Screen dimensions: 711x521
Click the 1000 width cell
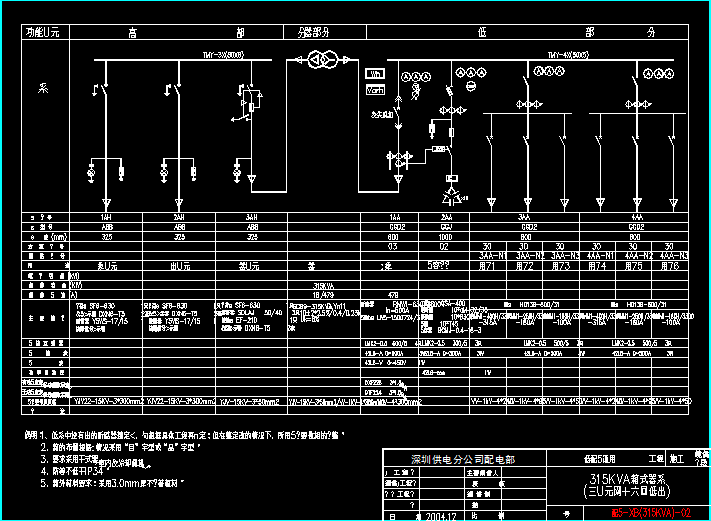[445, 237]
